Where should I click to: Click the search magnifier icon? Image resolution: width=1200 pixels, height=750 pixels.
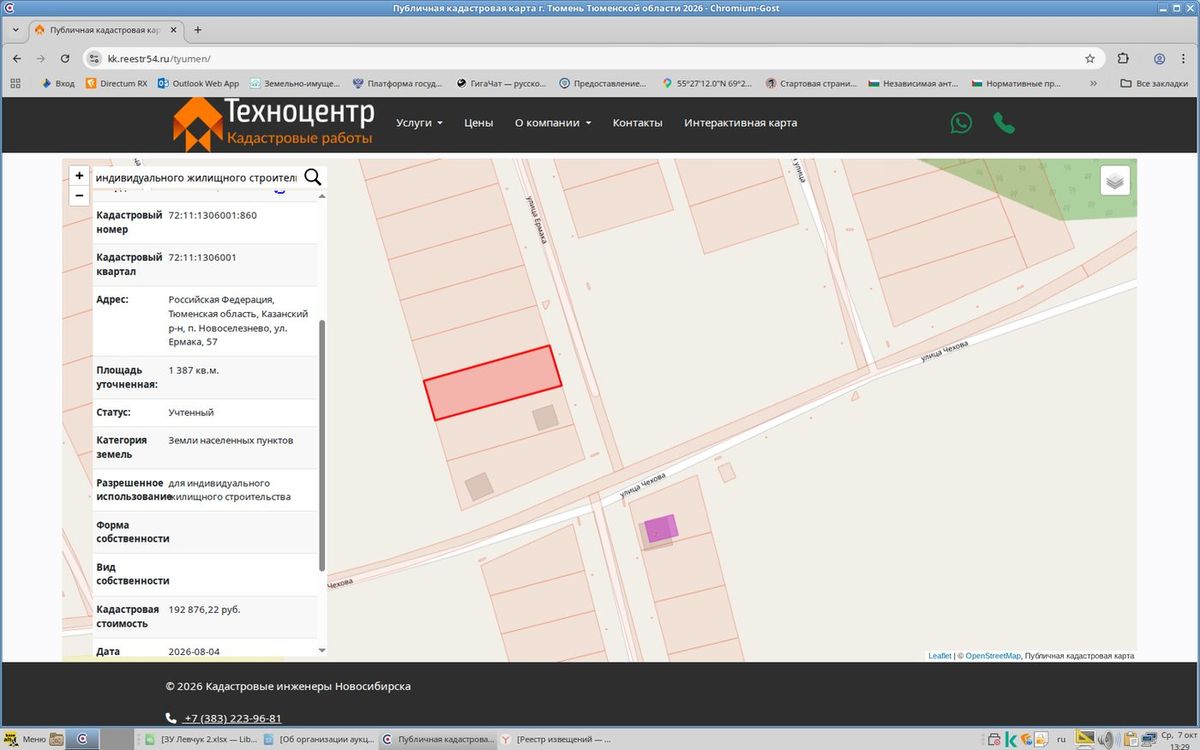[312, 177]
